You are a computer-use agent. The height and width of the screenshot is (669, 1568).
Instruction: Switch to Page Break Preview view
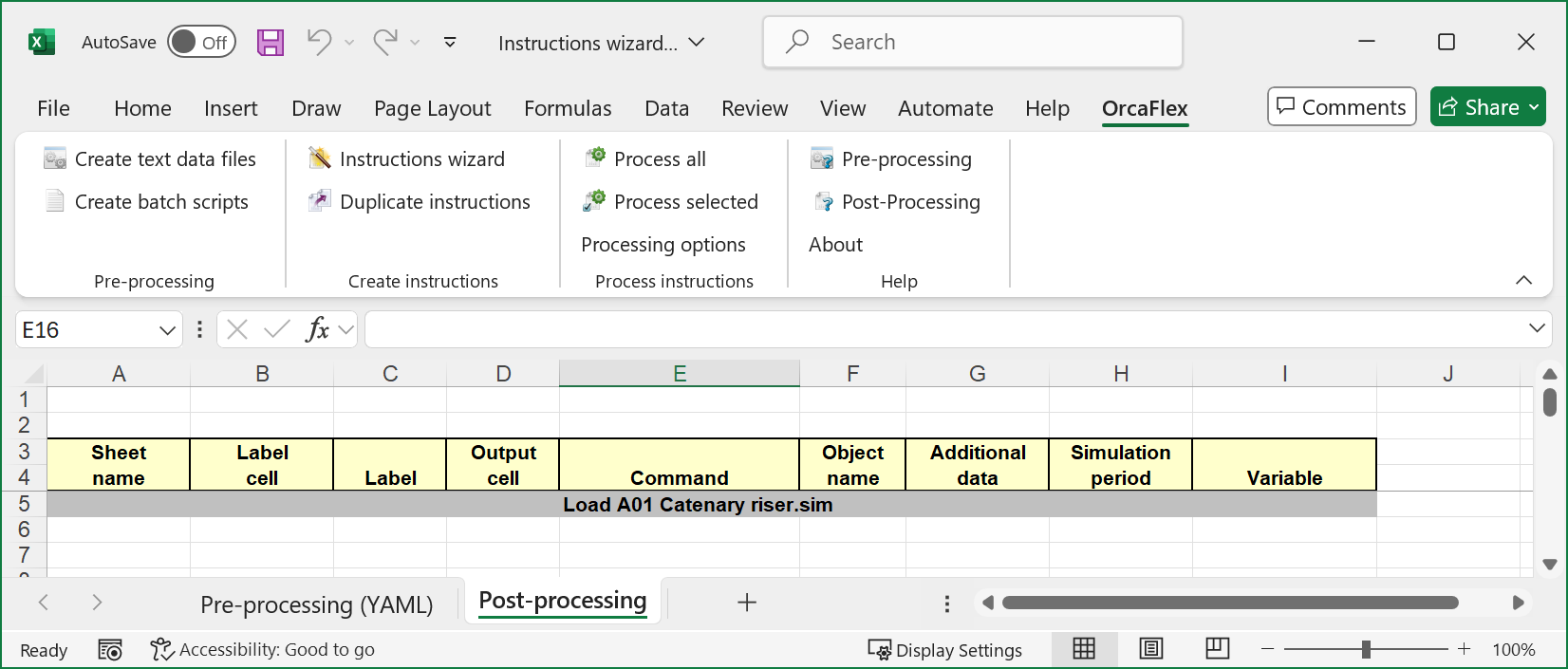click(1217, 649)
